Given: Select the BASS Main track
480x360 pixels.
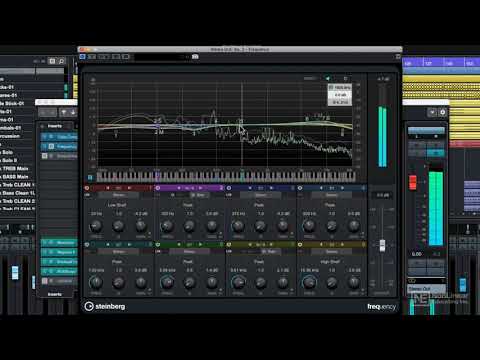Looking at the screenshot, I should tap(16, 177).
